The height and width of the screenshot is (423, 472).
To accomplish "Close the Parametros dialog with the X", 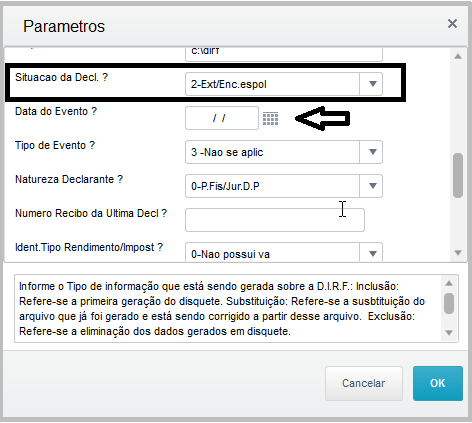I will [x=452, y=24].
